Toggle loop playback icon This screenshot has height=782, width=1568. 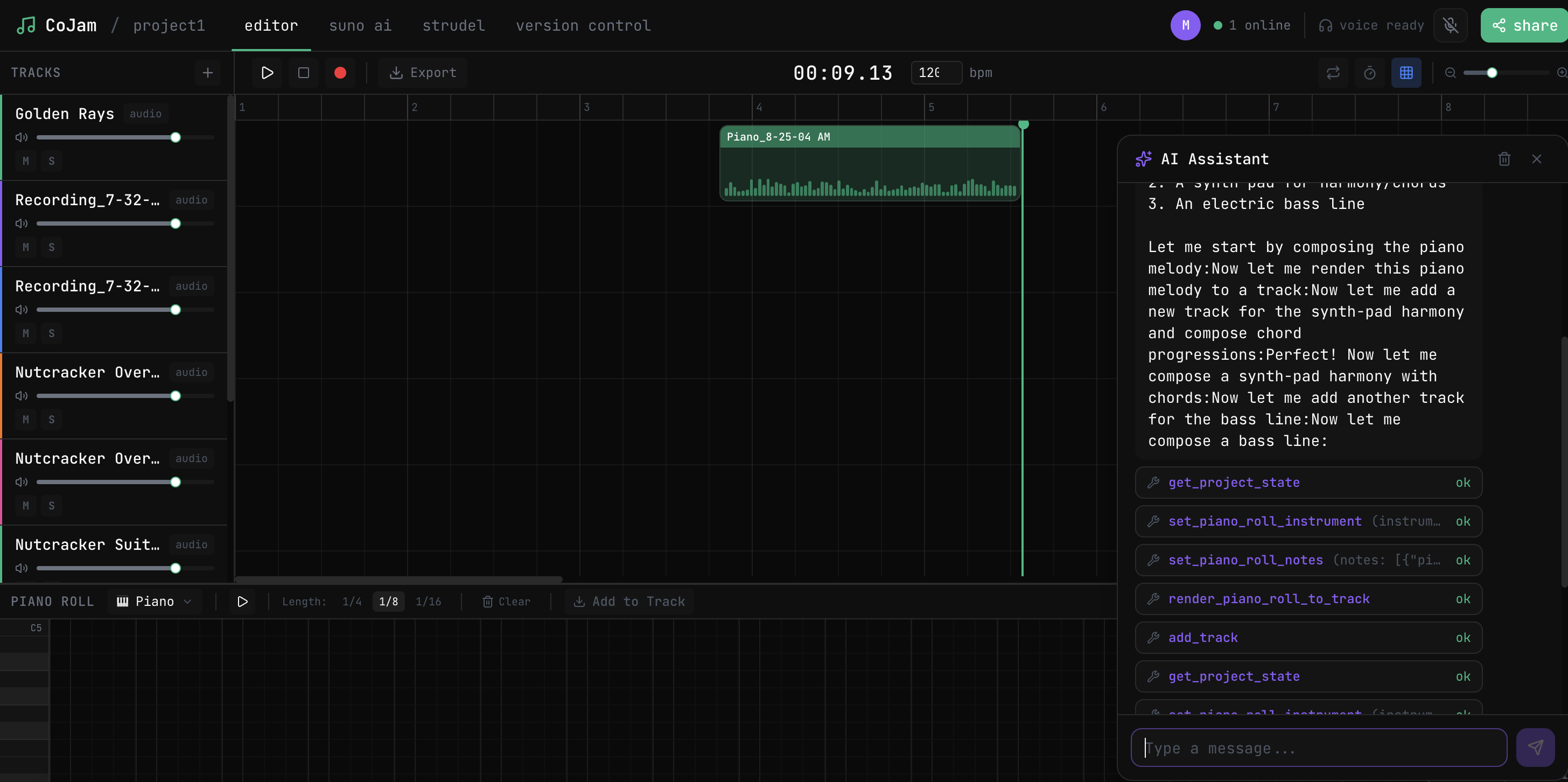(x=1333, y=73)
